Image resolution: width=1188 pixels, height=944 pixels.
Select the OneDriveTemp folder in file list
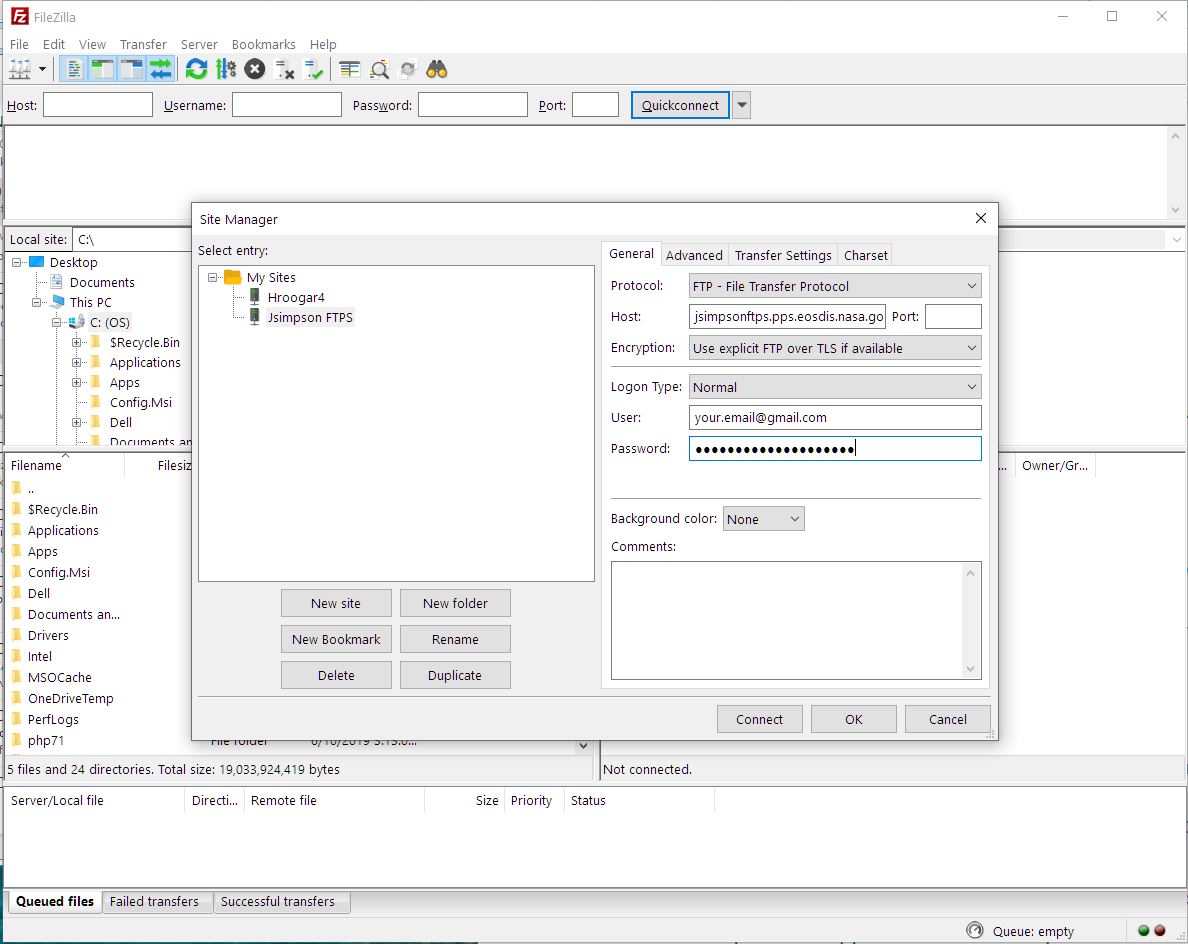pyautogui.click(x=70, y=699)
